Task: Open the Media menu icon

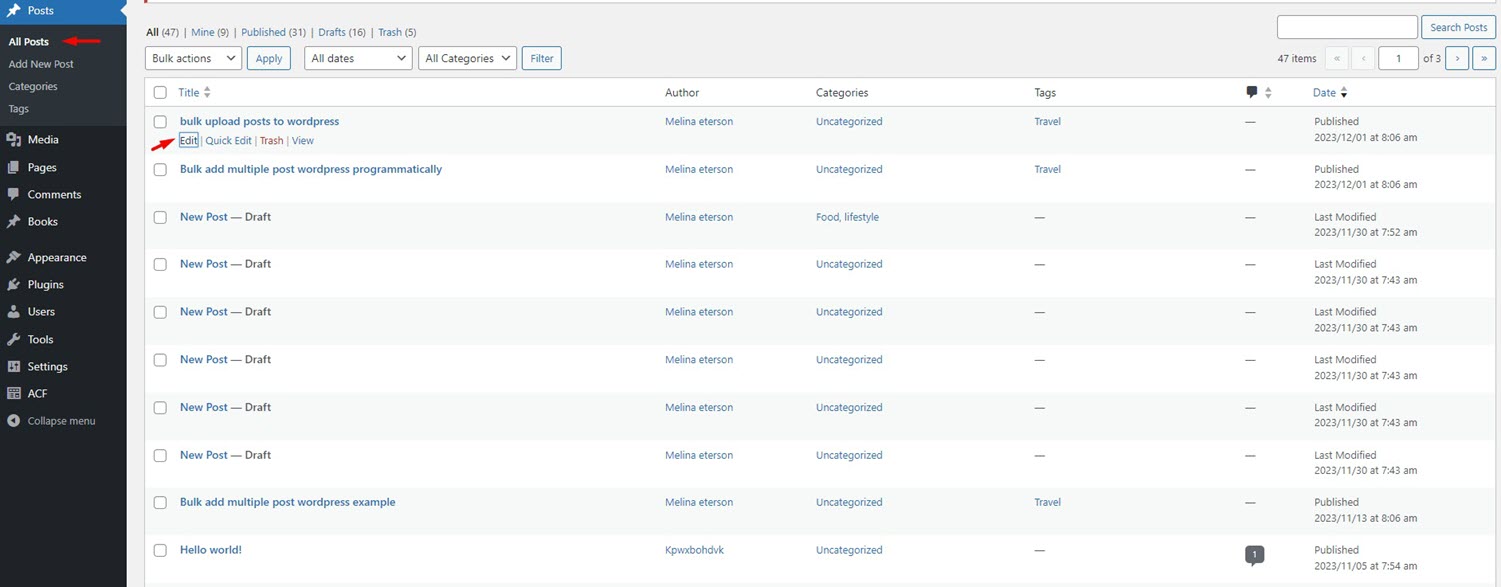Action: [13, 140]
